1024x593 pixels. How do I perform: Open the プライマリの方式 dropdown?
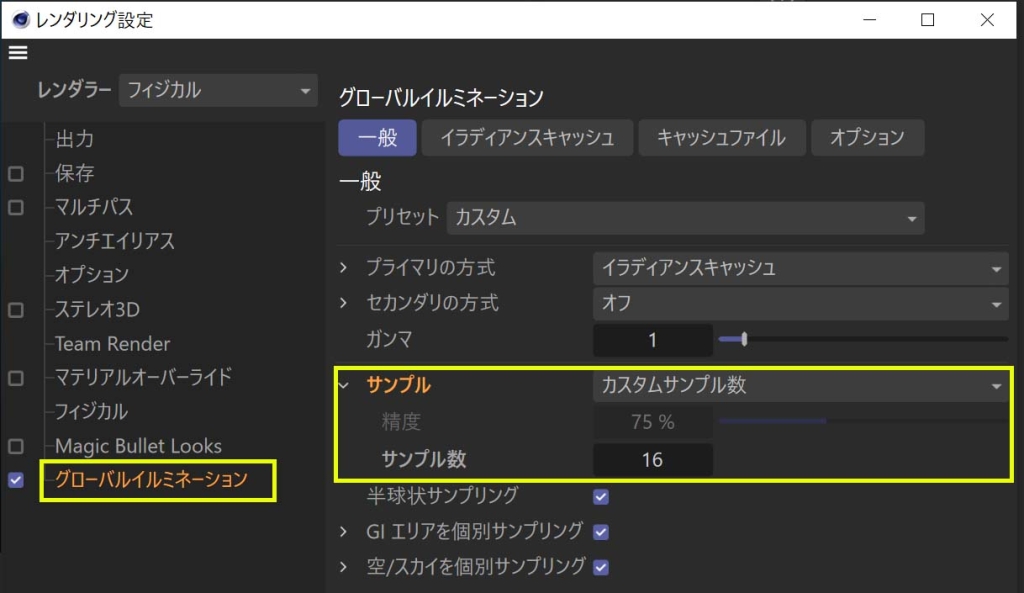point(801,268)
